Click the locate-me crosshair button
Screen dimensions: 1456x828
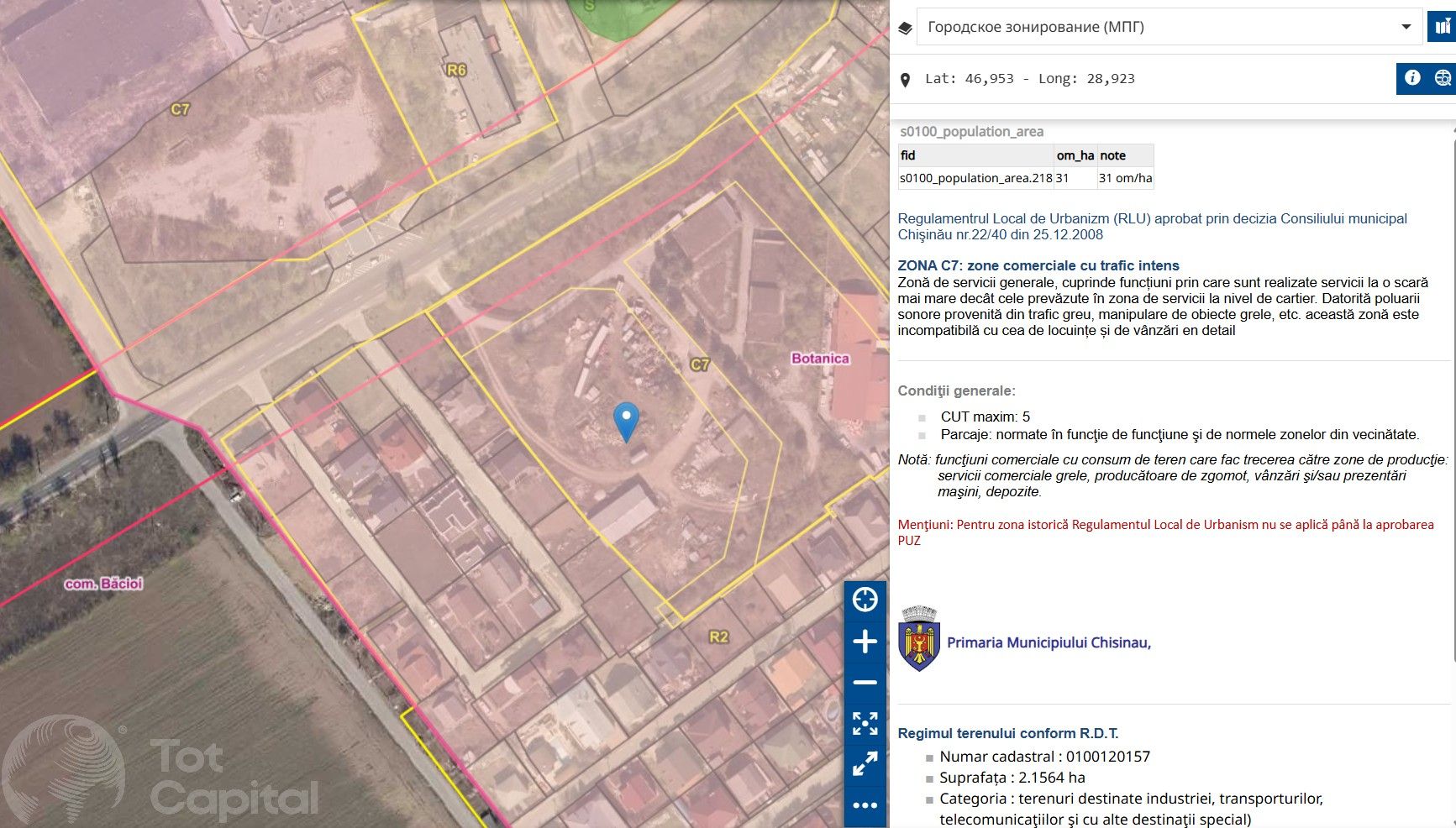click(x=865, y=600)
